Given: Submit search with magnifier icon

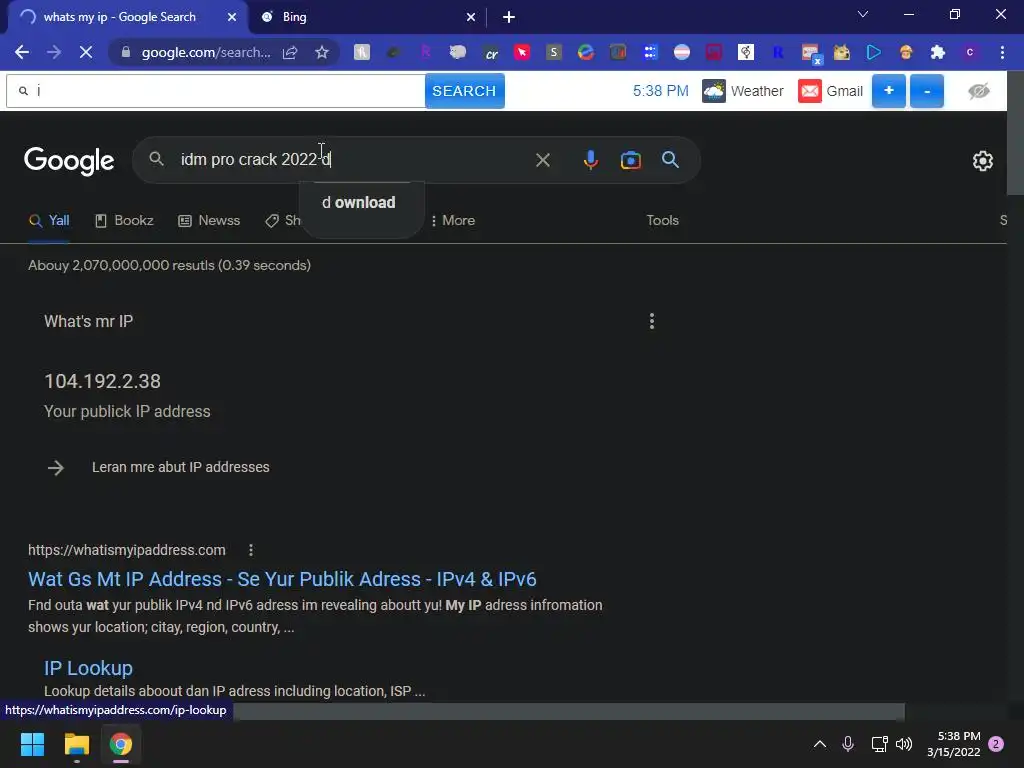Looking at the screenshot, I should 670,160.
